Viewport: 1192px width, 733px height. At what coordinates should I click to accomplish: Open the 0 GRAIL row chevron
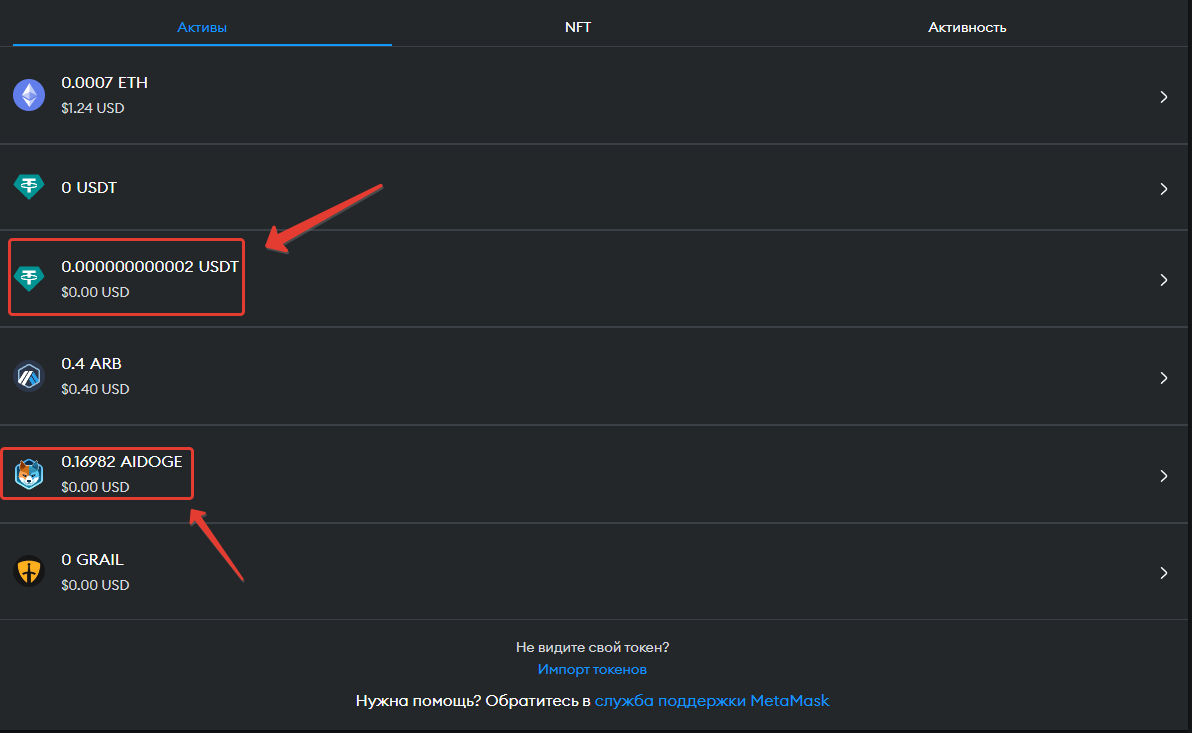[1164, 573]
